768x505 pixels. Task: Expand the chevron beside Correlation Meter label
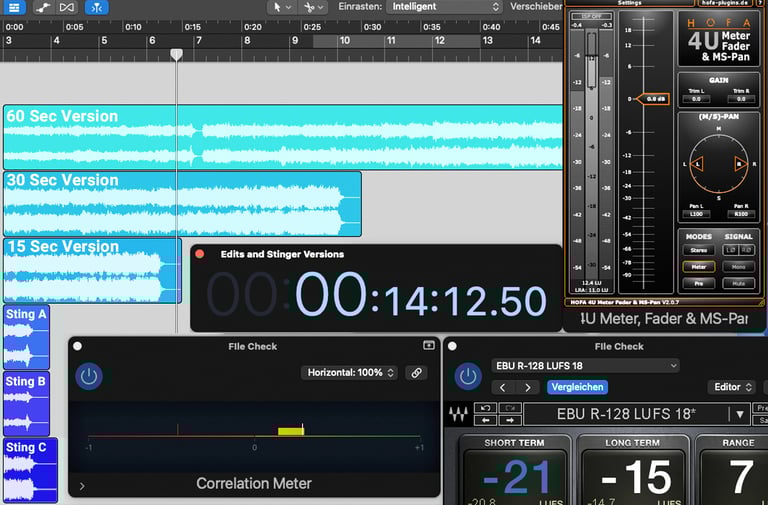pos(82,486)
